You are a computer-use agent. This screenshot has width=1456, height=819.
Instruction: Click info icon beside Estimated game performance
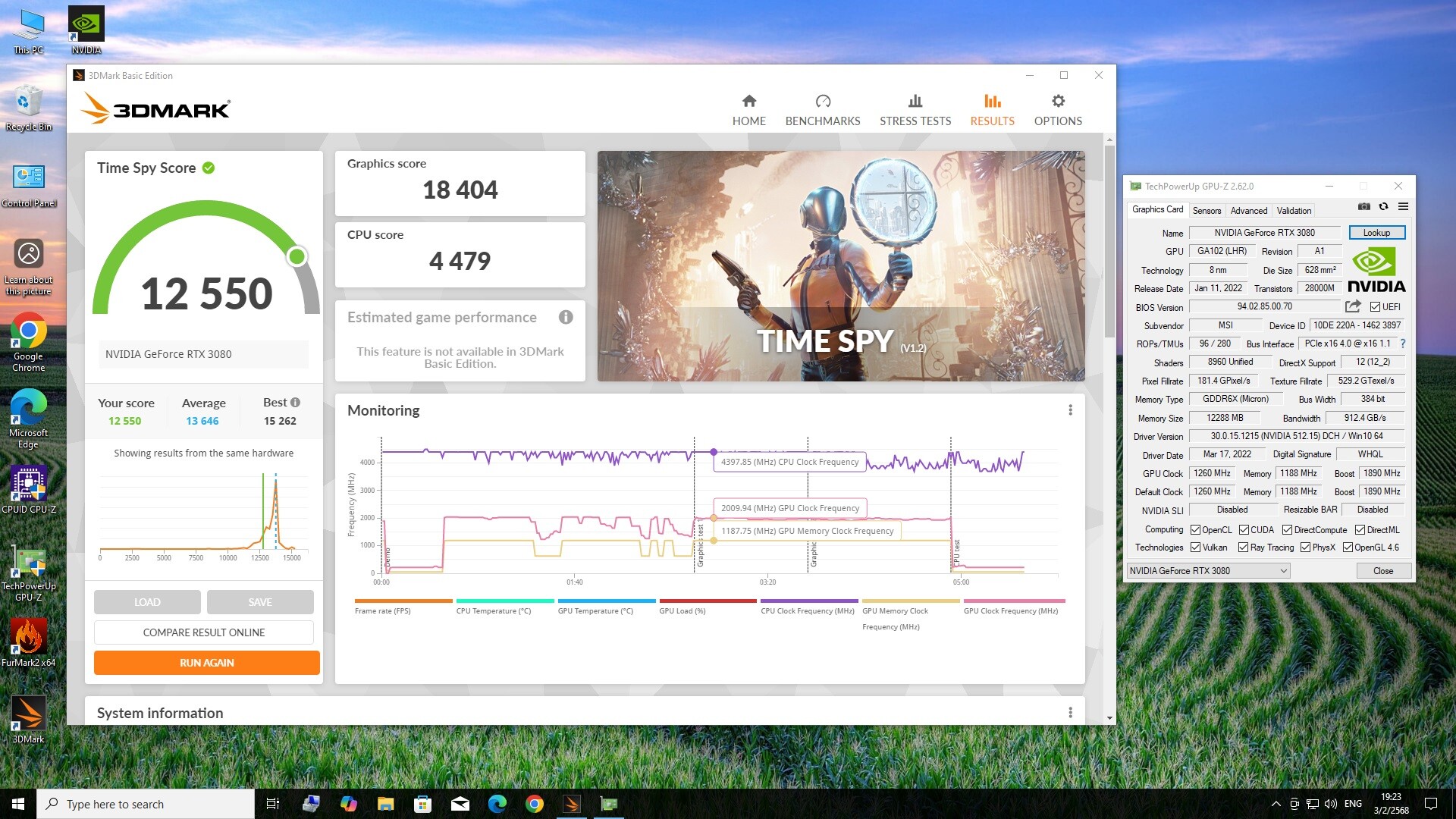[566, 317]
